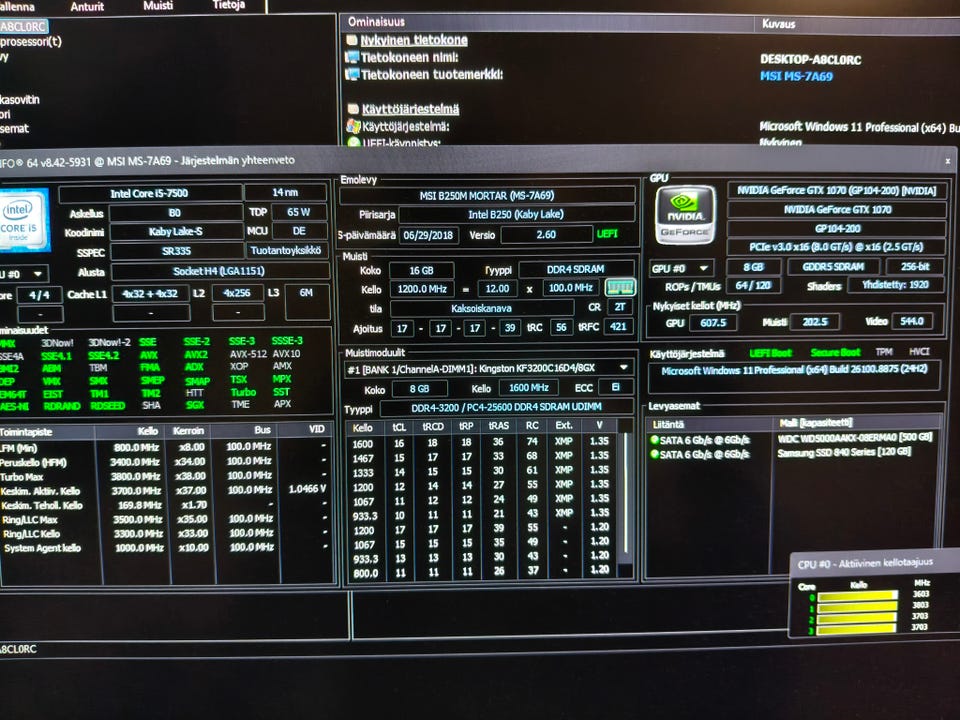Click the first SATA 6 Gb/s green status dot
The image size is (960, 720).
pyautogui.click(x=654, y=440)
